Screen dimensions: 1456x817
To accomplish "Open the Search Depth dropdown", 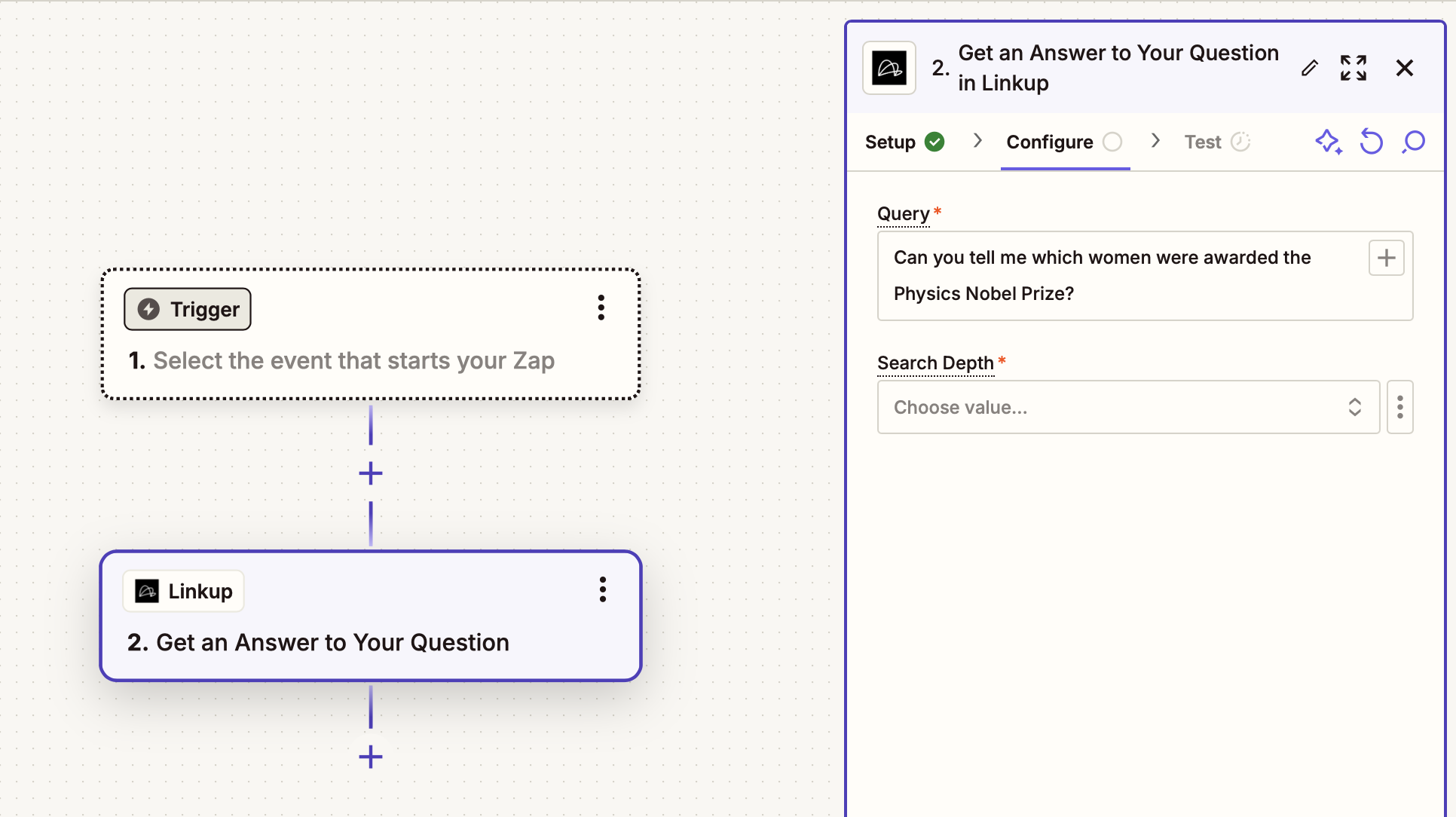I will 1127,407.
